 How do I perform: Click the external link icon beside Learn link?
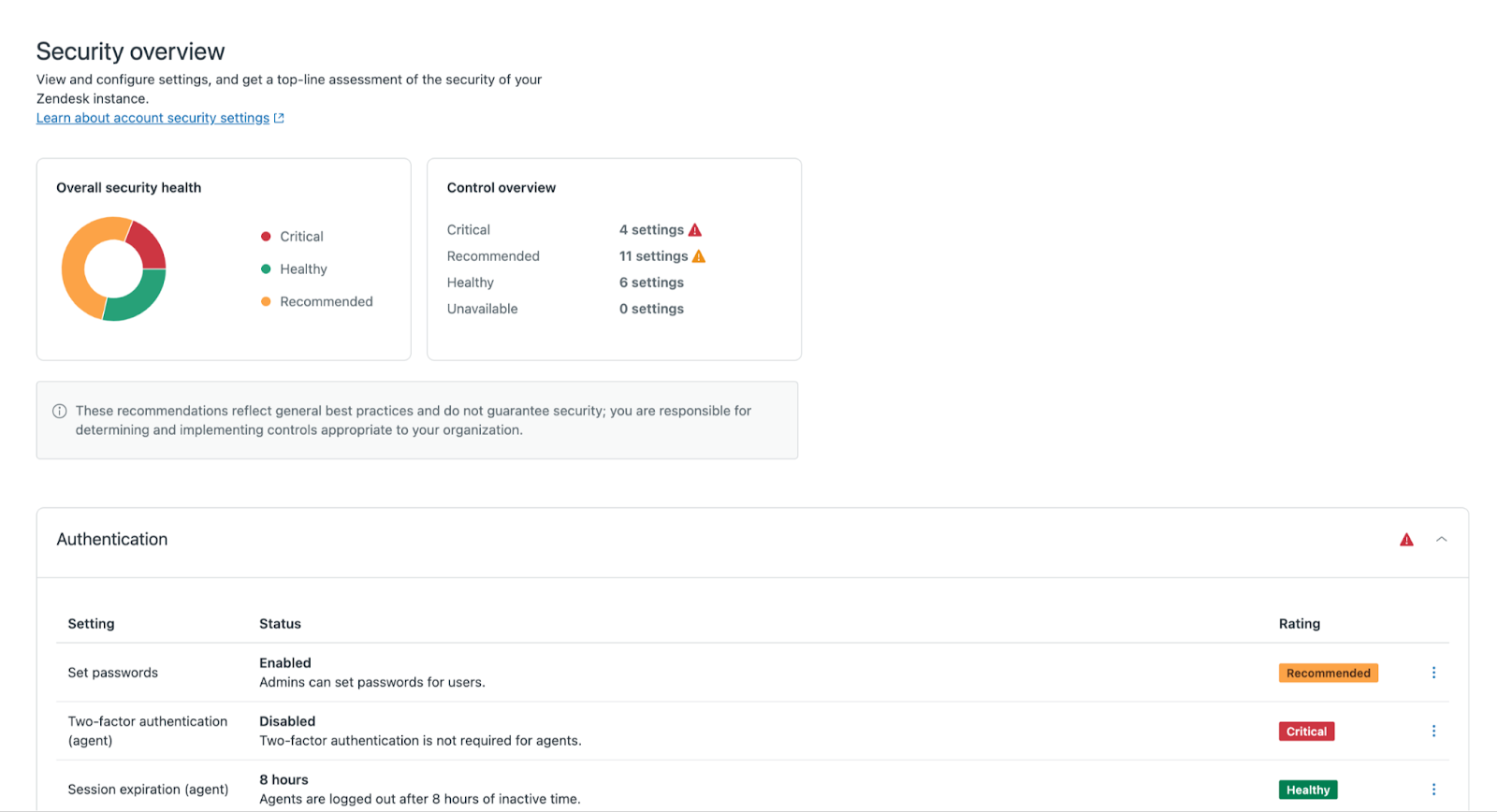pos(279,118)
